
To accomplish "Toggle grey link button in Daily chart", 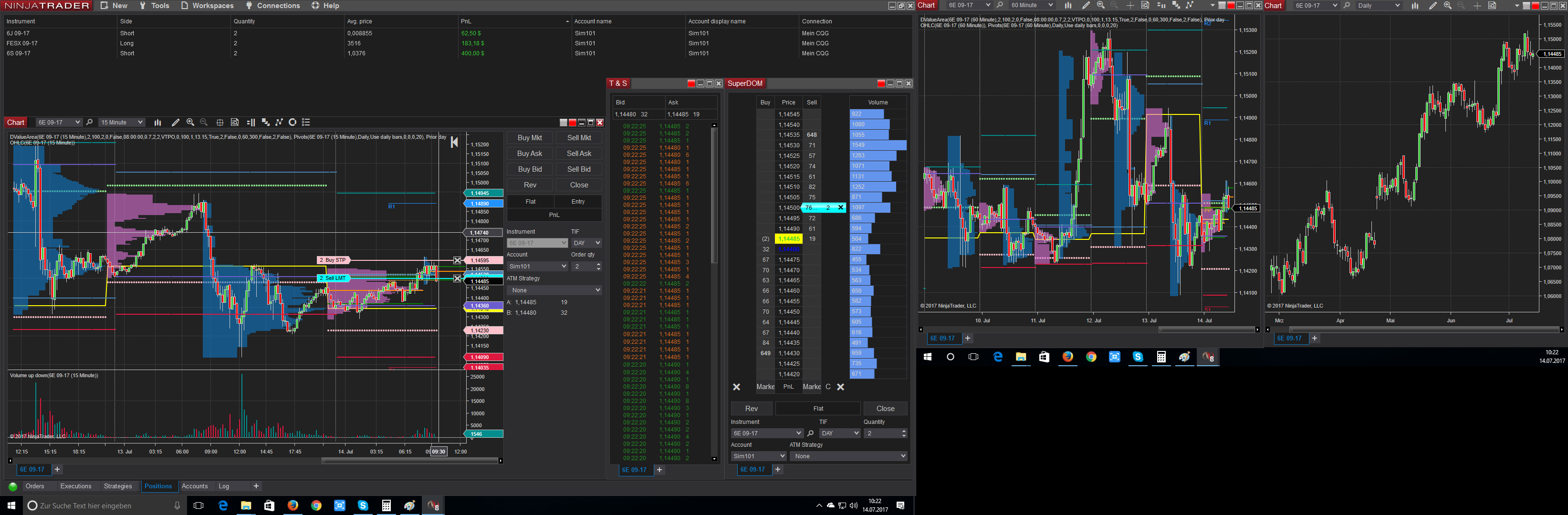I will pyautogui.click(x=1526, y=6).
